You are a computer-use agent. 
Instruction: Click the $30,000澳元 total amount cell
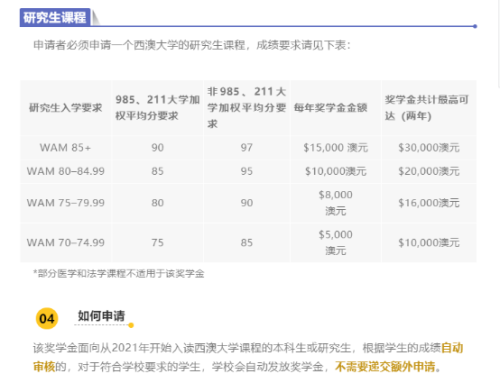coord(429,147)
